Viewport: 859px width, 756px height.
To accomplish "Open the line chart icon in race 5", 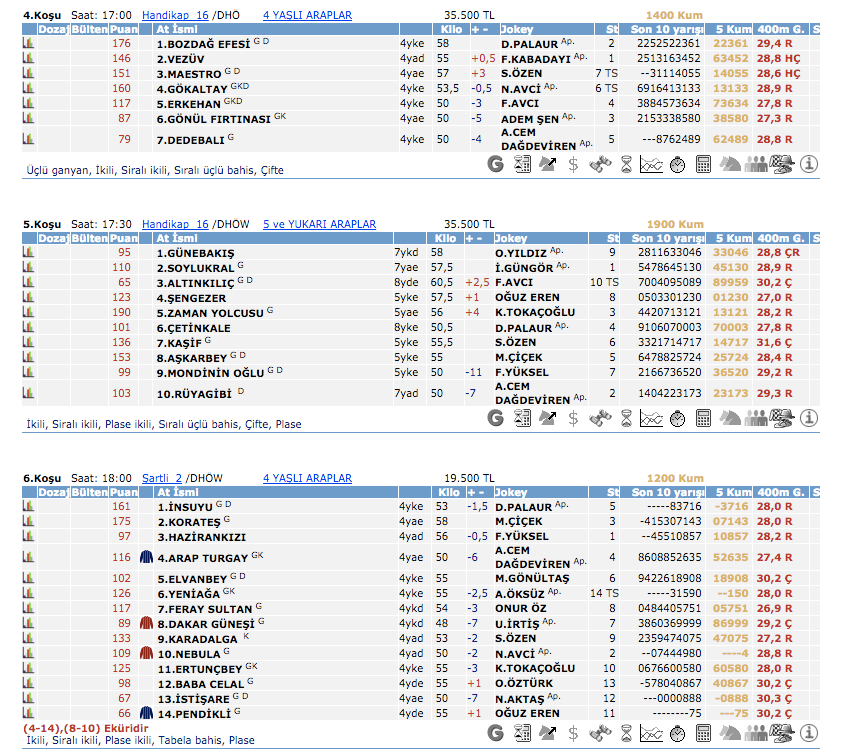I will (x=651, y=418).
